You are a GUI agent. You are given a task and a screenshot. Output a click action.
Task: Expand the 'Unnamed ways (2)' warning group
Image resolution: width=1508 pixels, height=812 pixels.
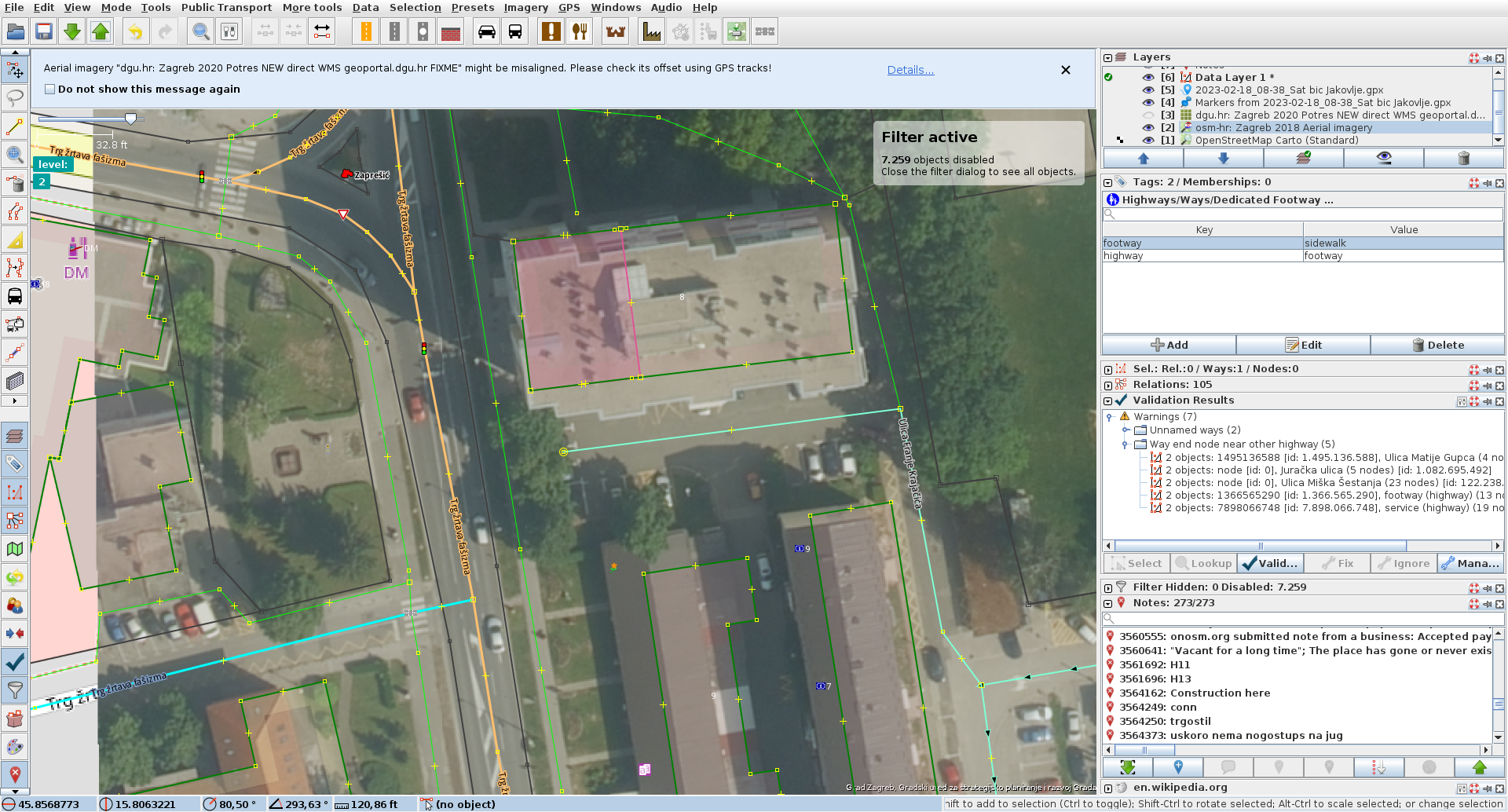[1126, 430]
